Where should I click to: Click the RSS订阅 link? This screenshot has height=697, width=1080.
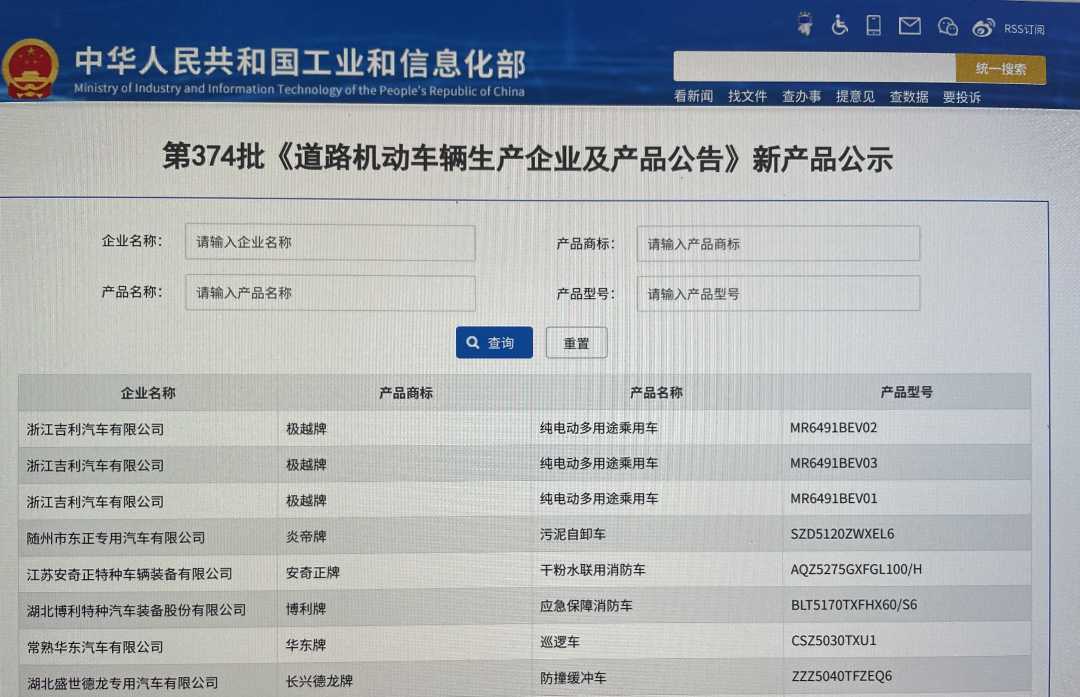(x=1024, y=30)
